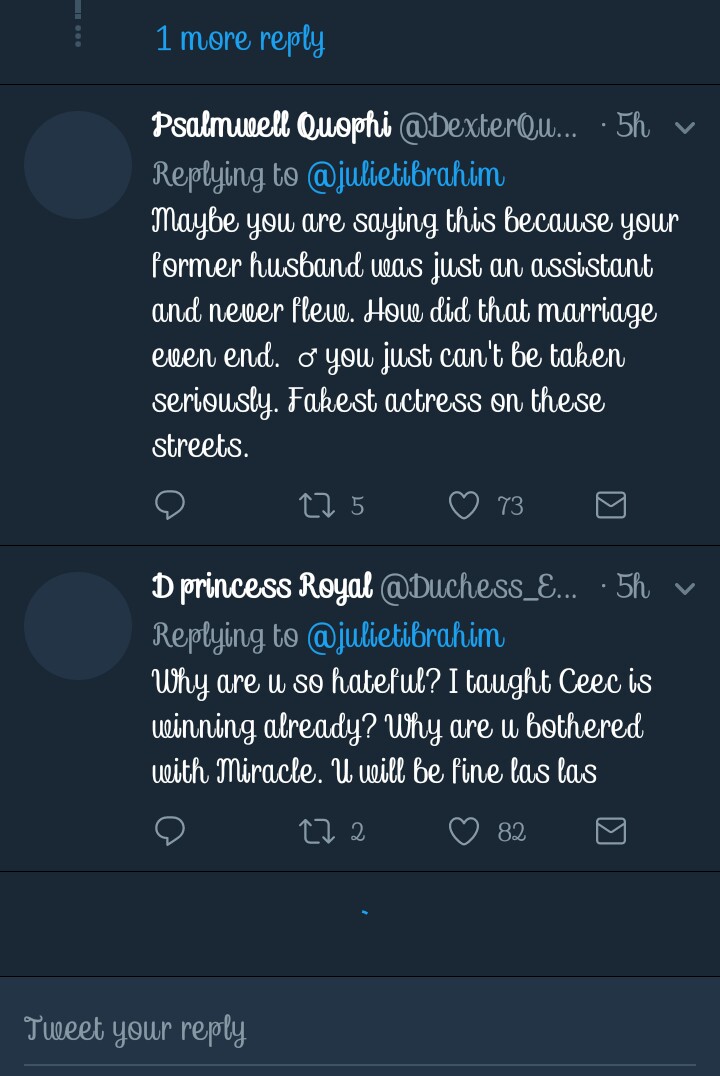Reply to D princess Royal's tweet
This screenshot has width=720, height=1076.
pos(170,831)
